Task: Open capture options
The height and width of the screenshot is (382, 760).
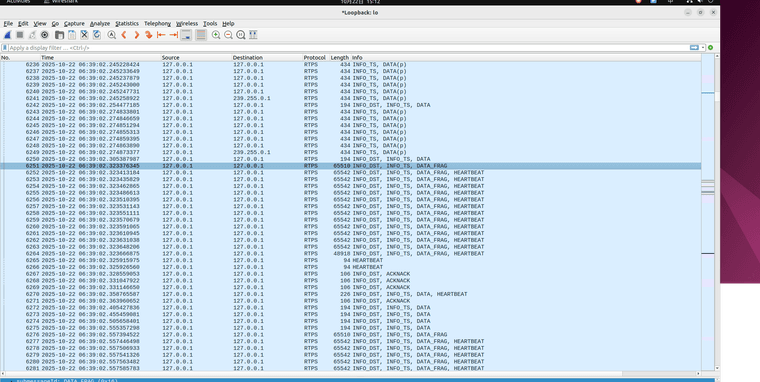Action: [45, 35]
